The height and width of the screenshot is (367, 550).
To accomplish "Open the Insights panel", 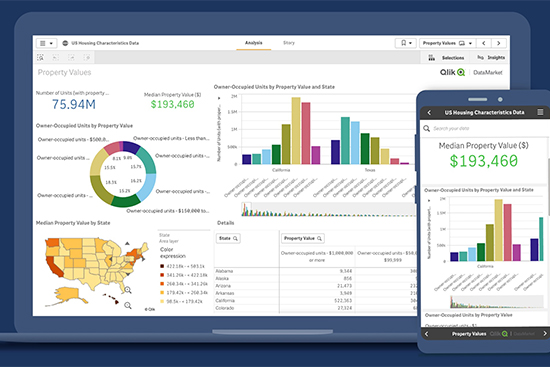I will (x=491, y=58).
